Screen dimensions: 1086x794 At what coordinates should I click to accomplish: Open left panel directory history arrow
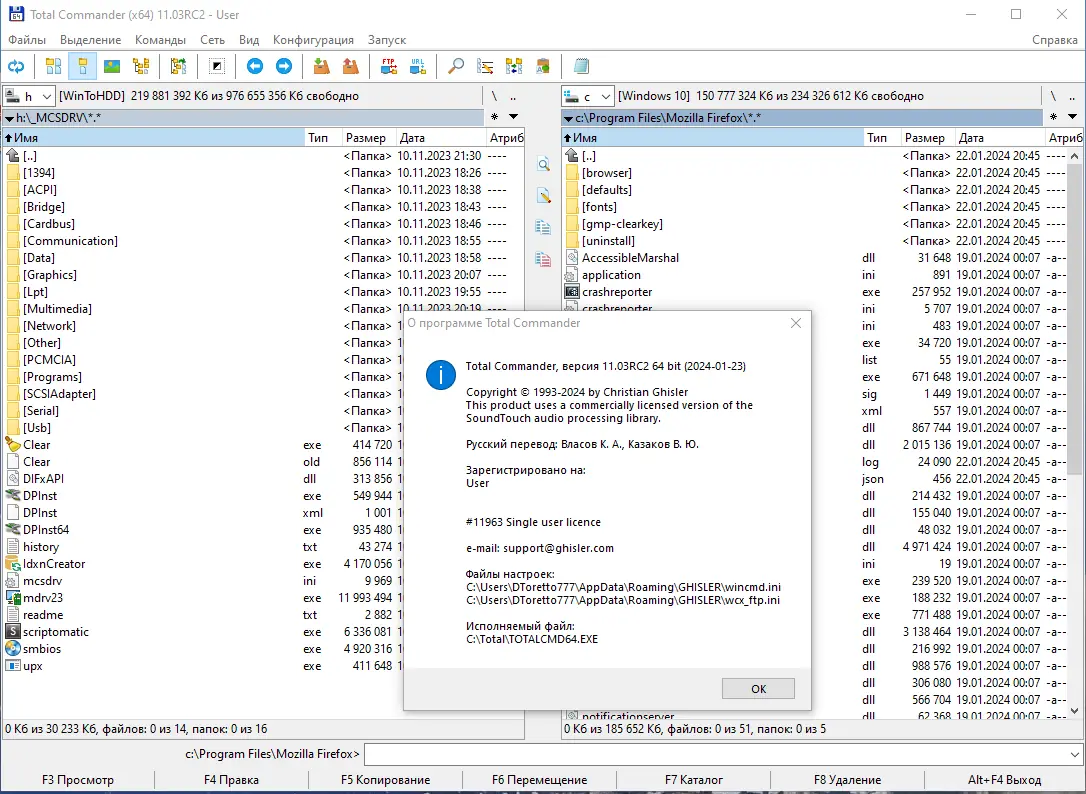[x=513, y=117]
